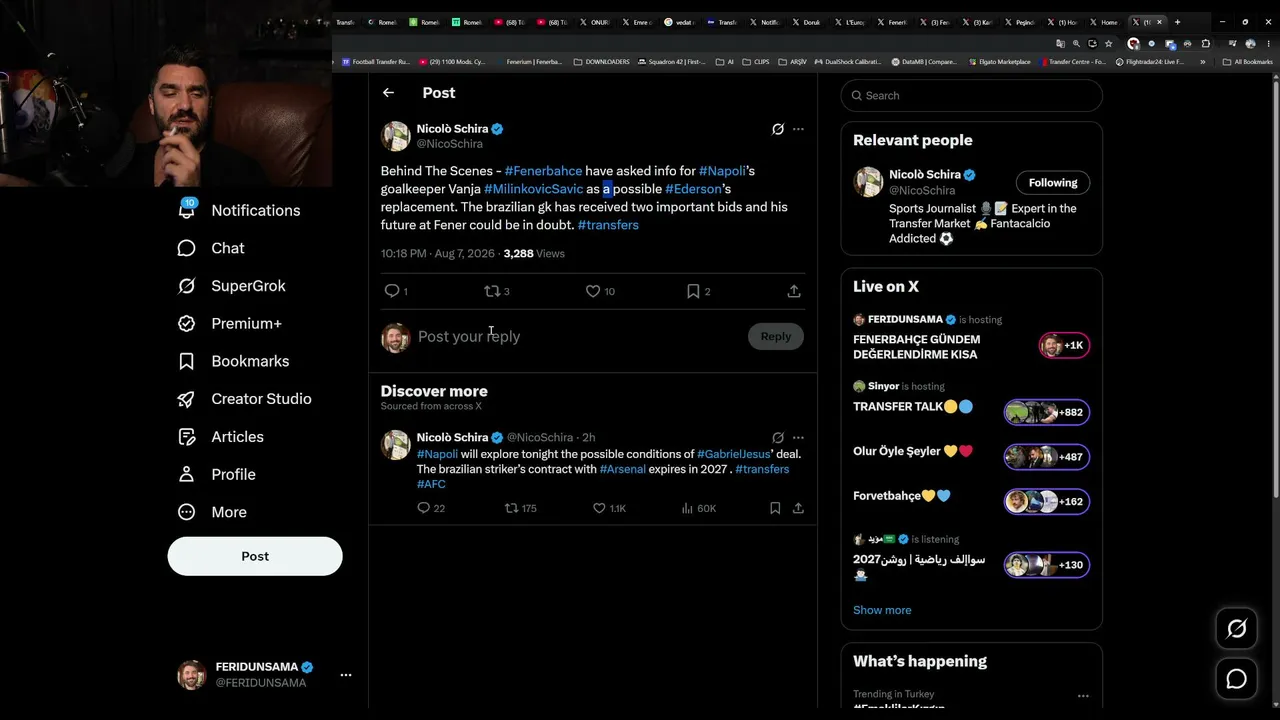Bookmark the main post with 2 bookmarks
Screen dimensions: 1280x720
tap(693, 291)
